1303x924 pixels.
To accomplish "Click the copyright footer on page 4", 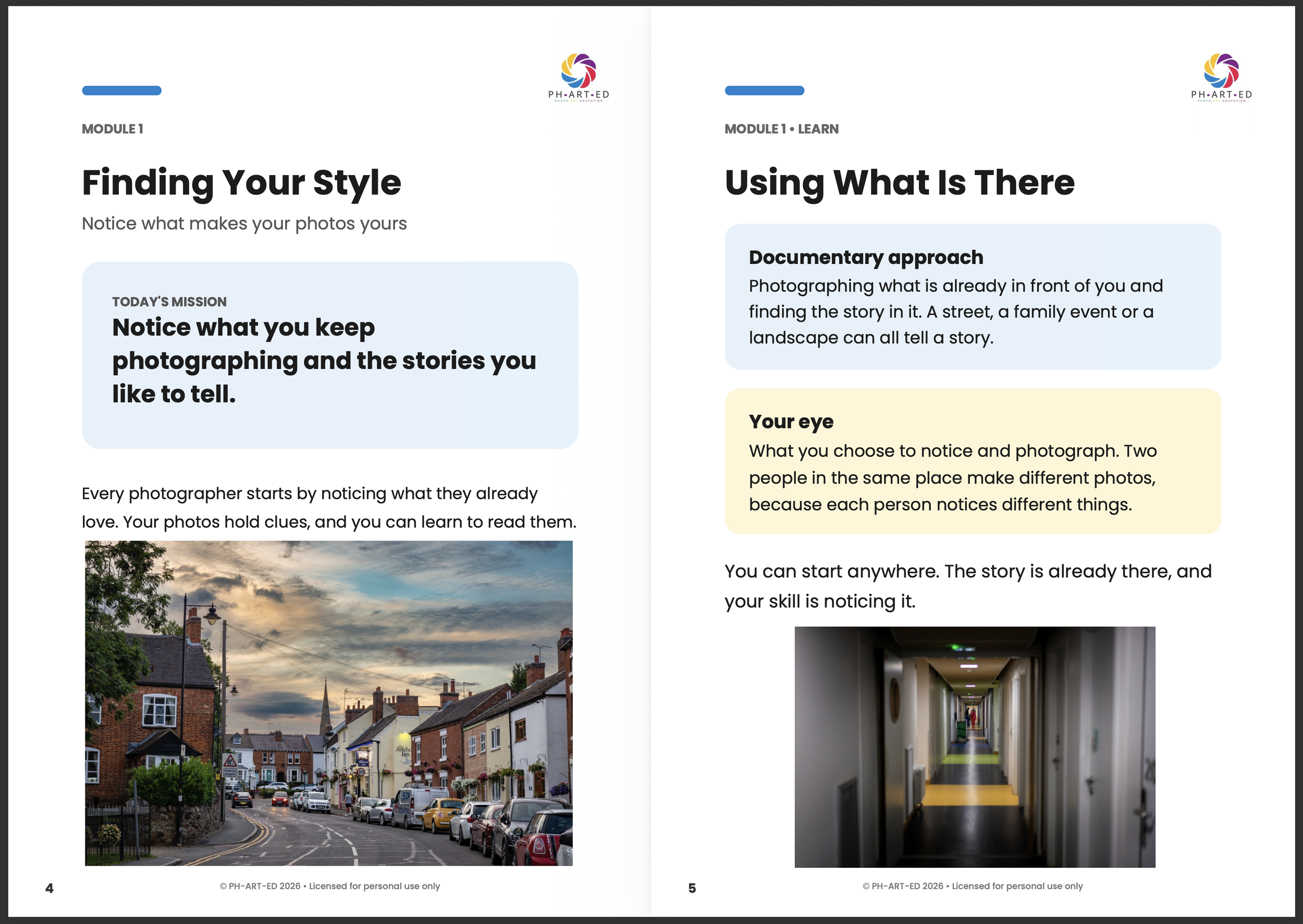I will pyautogui.click(x=330, y=886).
